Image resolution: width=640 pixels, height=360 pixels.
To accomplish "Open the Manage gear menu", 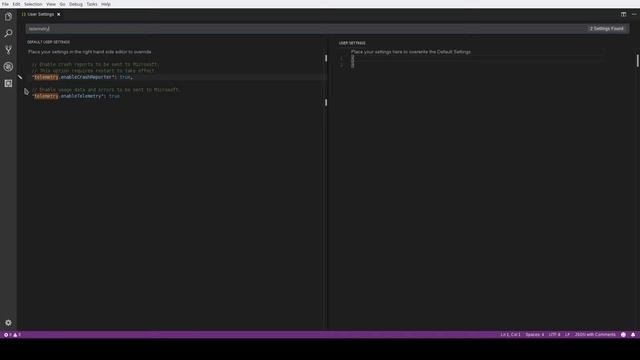I will click(8, 322).
